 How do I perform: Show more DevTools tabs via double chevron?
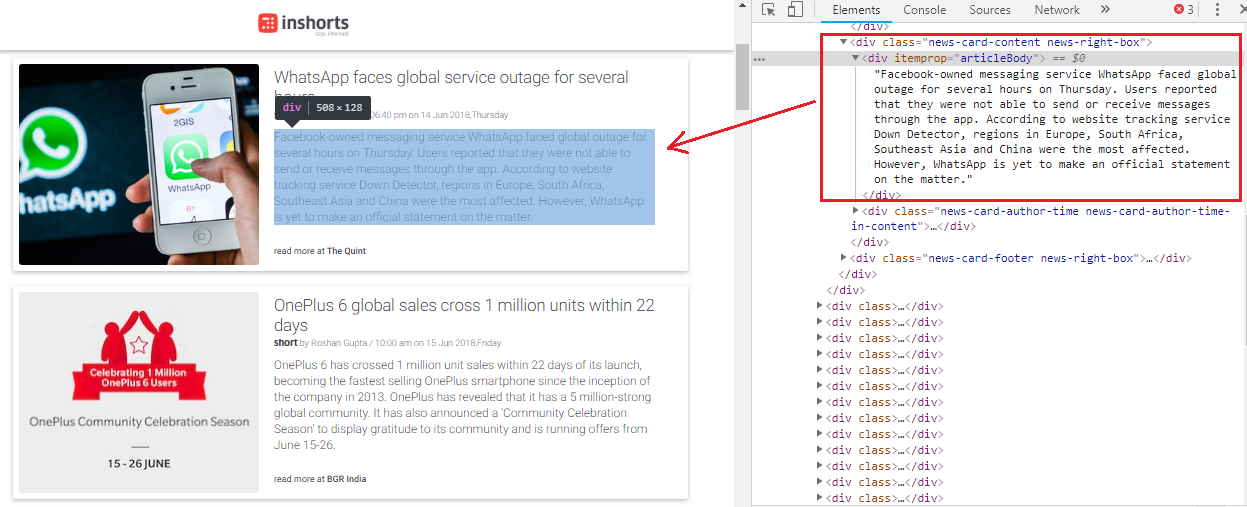tap(1105, 10)
